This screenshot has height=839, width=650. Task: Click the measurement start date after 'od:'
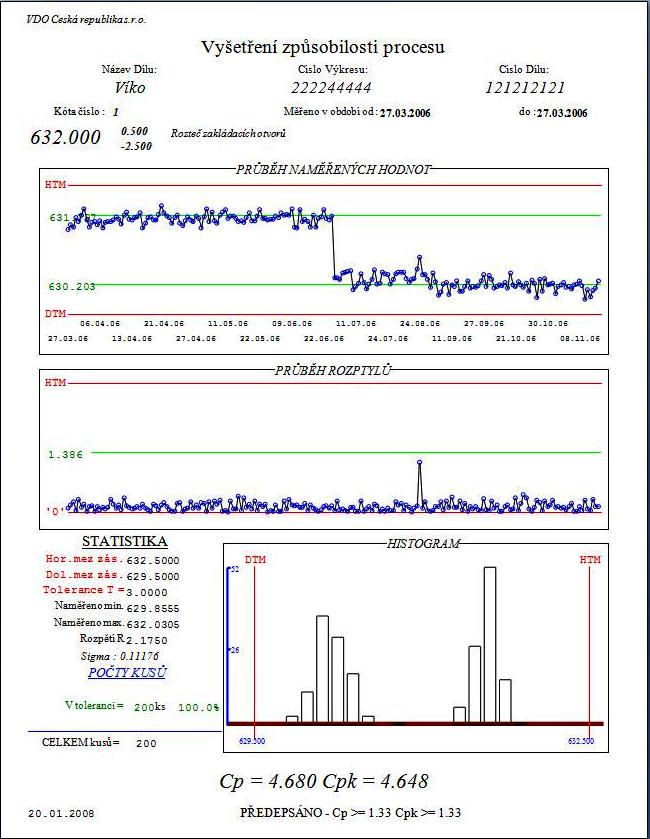[405, 113]
